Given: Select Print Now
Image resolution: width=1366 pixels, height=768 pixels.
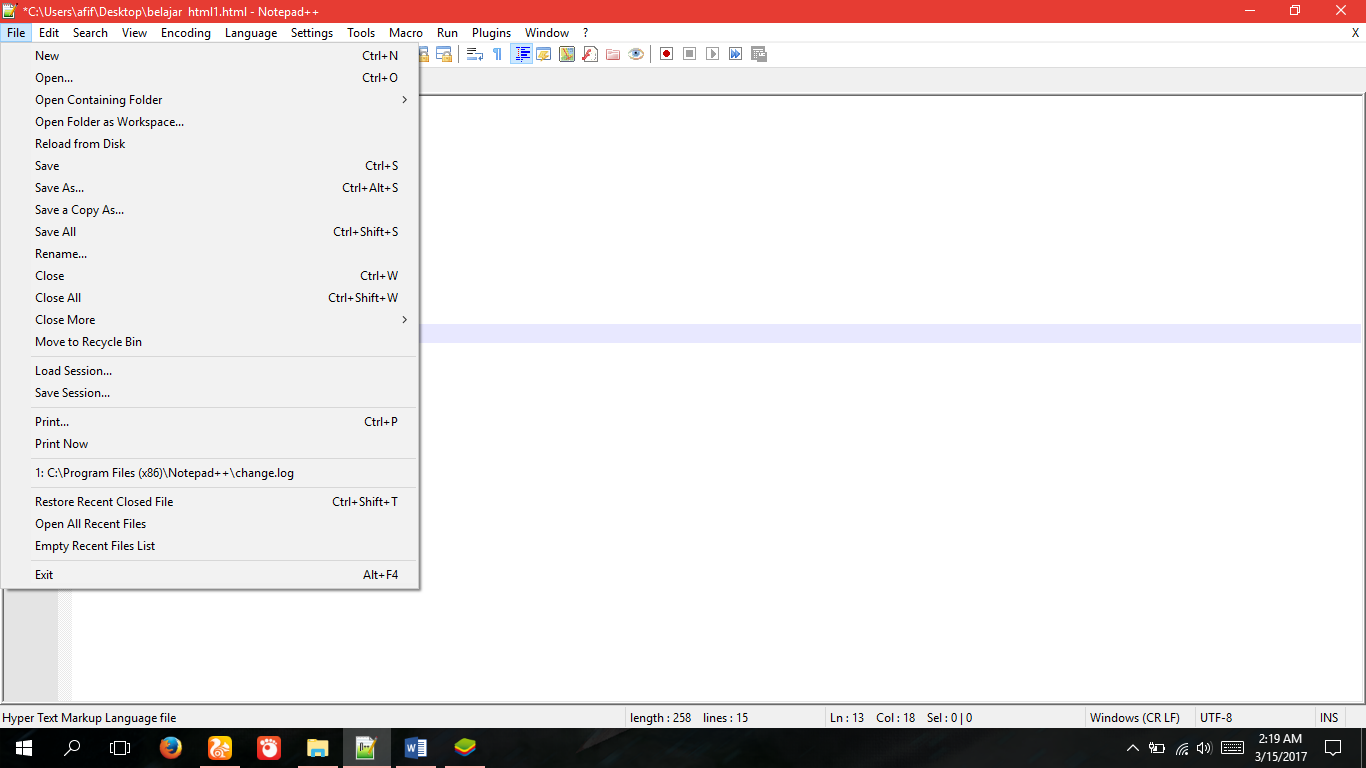Looking at the screenshot, I should 210,444.
